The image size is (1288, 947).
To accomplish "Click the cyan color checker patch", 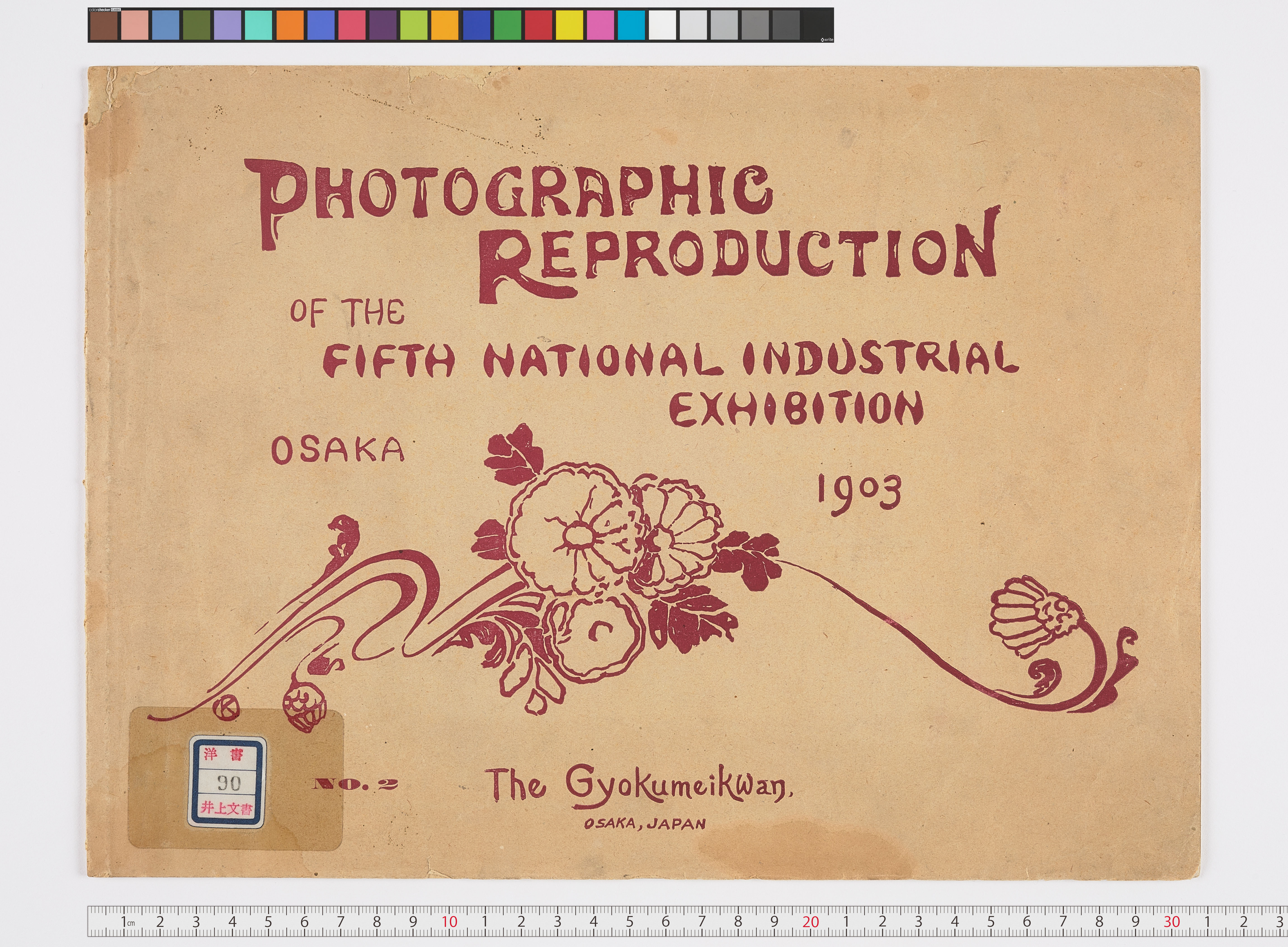I will [x=631, y=26].
